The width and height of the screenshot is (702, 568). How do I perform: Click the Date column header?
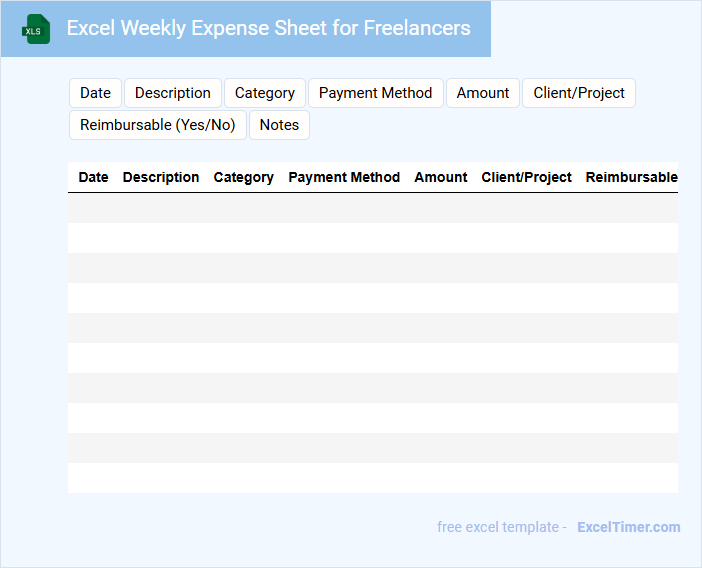point(93,177)
